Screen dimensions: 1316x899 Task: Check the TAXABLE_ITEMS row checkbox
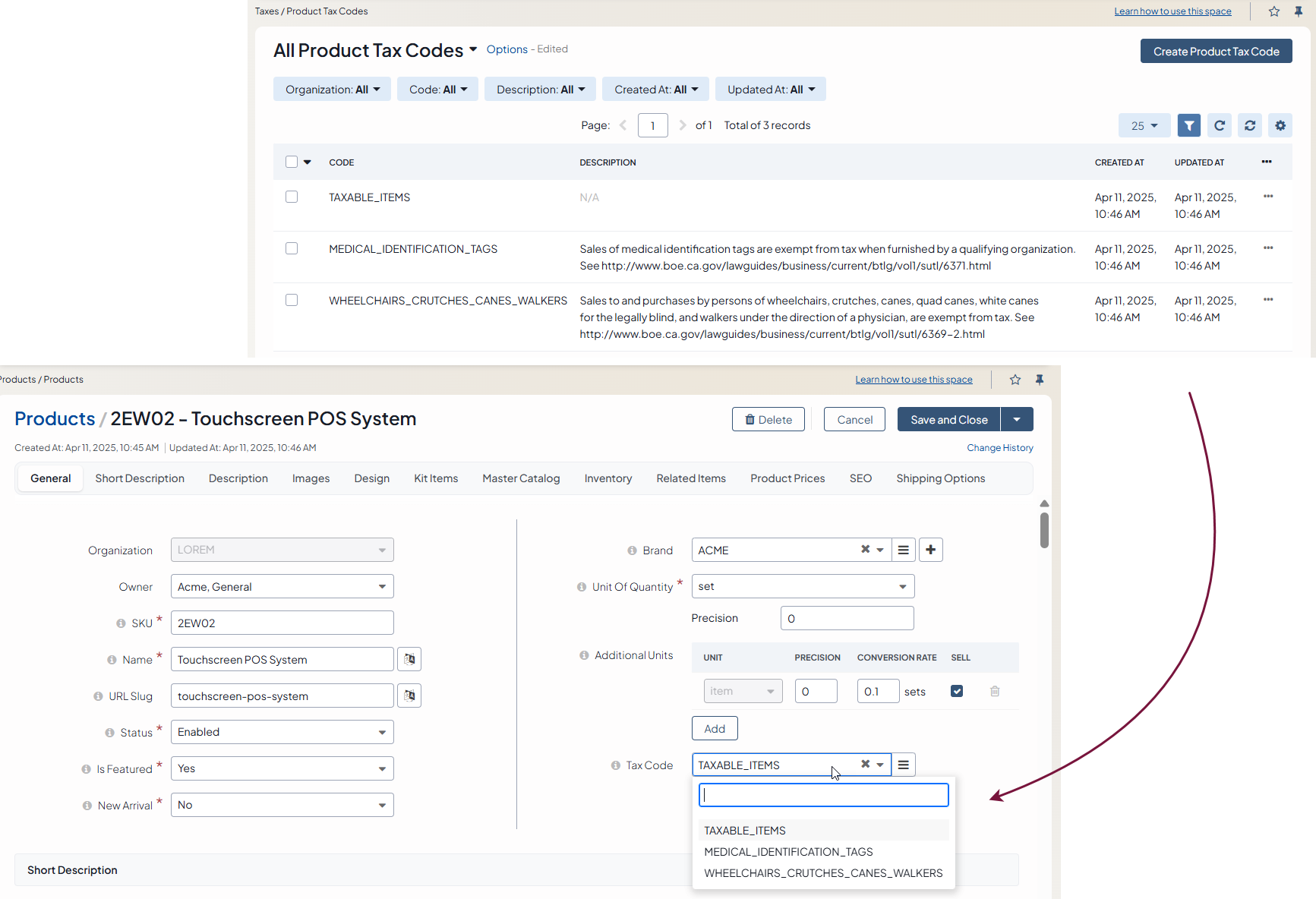click(x=292, y=197)
